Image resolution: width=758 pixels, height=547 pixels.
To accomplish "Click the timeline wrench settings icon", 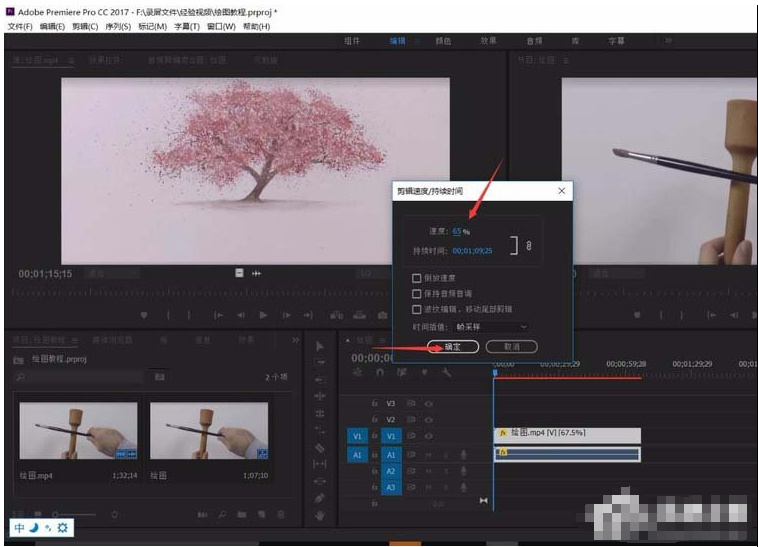I will [445, 372].
